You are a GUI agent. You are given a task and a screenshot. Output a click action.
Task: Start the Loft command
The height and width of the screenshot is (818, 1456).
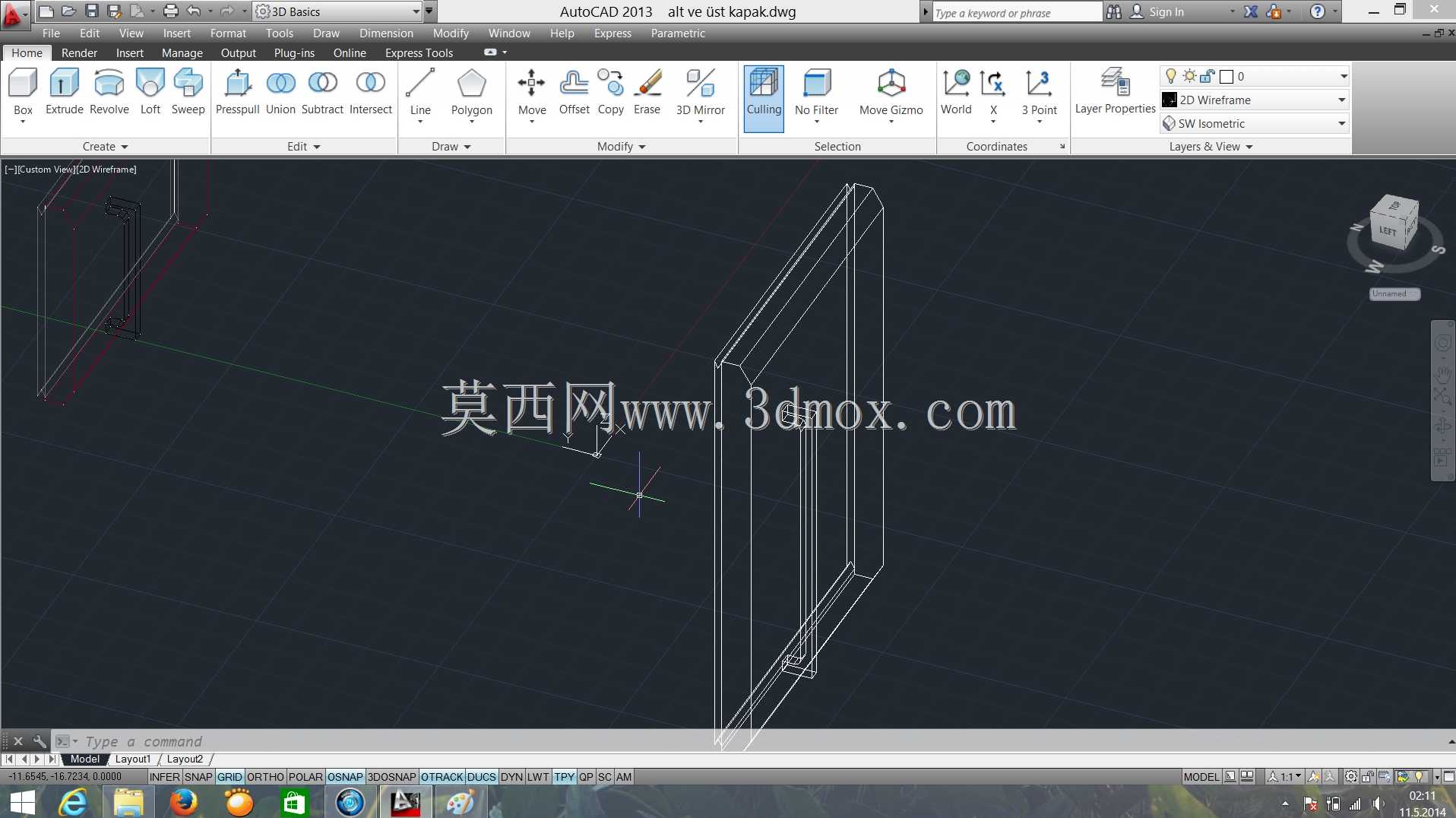(x=150, y=93)
